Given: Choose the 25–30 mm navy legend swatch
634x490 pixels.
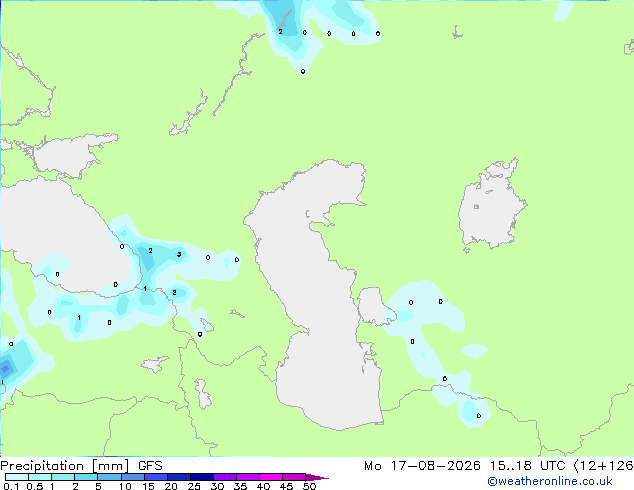Looking at the screenshot, I should [x=201, y=477].
